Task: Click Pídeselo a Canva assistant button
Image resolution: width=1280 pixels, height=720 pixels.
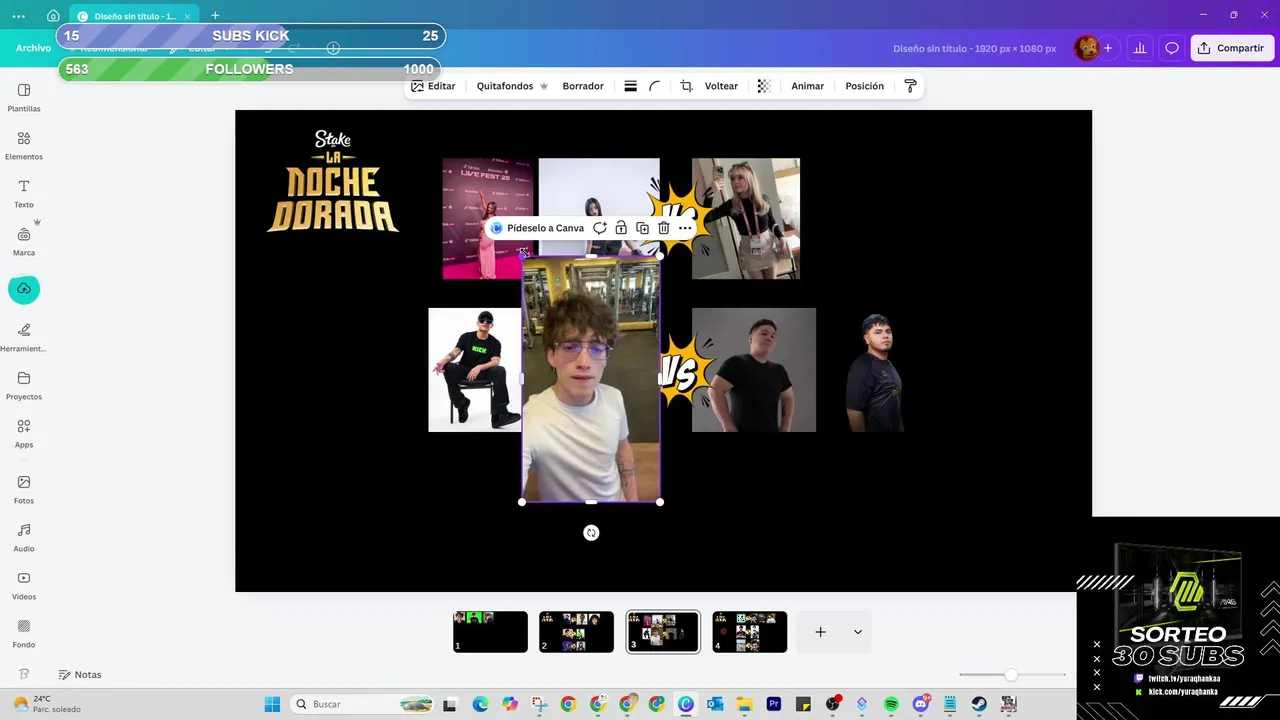Action: [538, 228]
